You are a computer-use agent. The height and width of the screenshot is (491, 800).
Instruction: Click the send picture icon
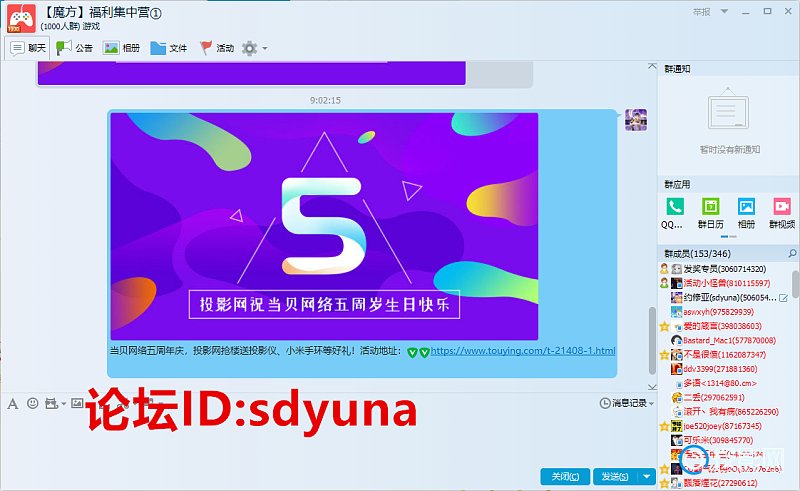pyautogui.click(x=77, y=403)
